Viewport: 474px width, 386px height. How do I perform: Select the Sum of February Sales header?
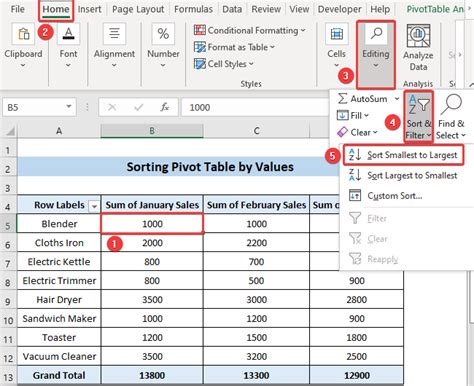click(x=256, y=205)
